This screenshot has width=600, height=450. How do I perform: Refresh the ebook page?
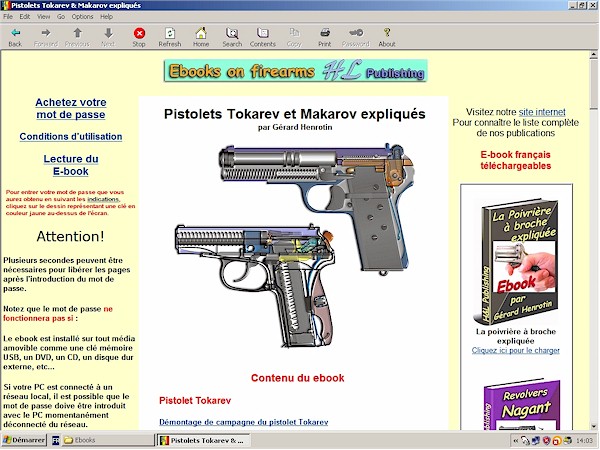pos(170,37)
